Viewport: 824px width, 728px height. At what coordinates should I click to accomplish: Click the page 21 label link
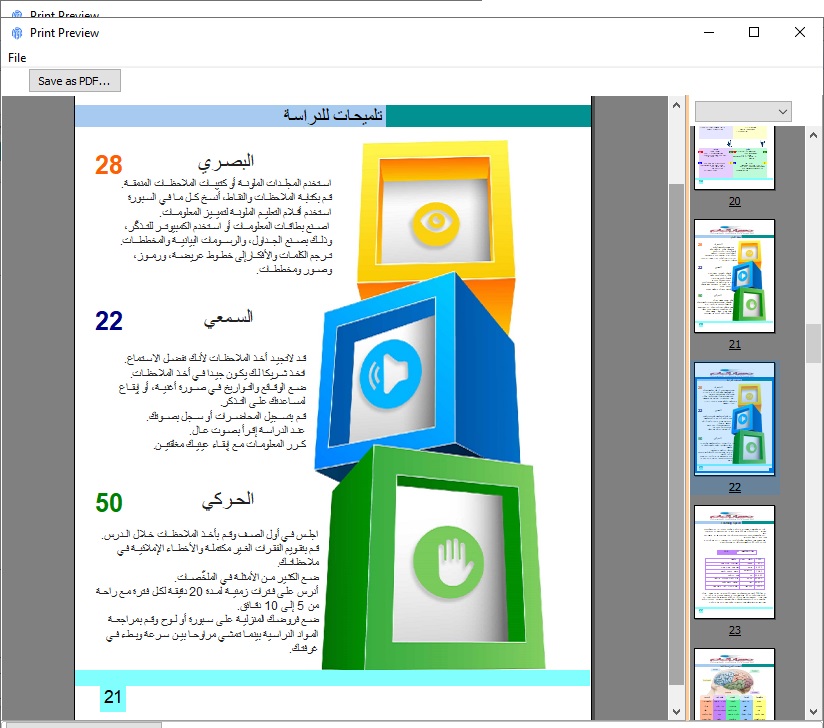coord(735,344)
